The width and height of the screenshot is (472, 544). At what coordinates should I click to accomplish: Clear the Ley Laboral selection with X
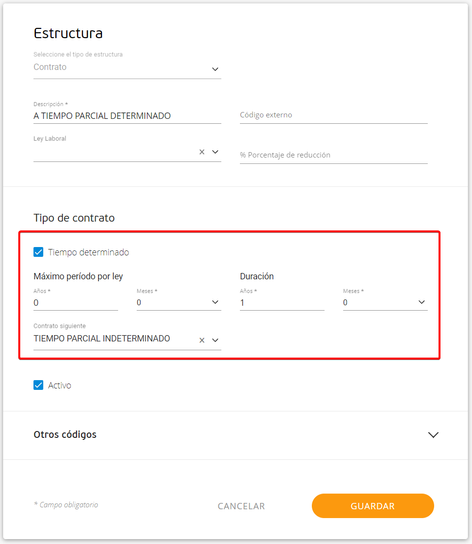point(202,152)
